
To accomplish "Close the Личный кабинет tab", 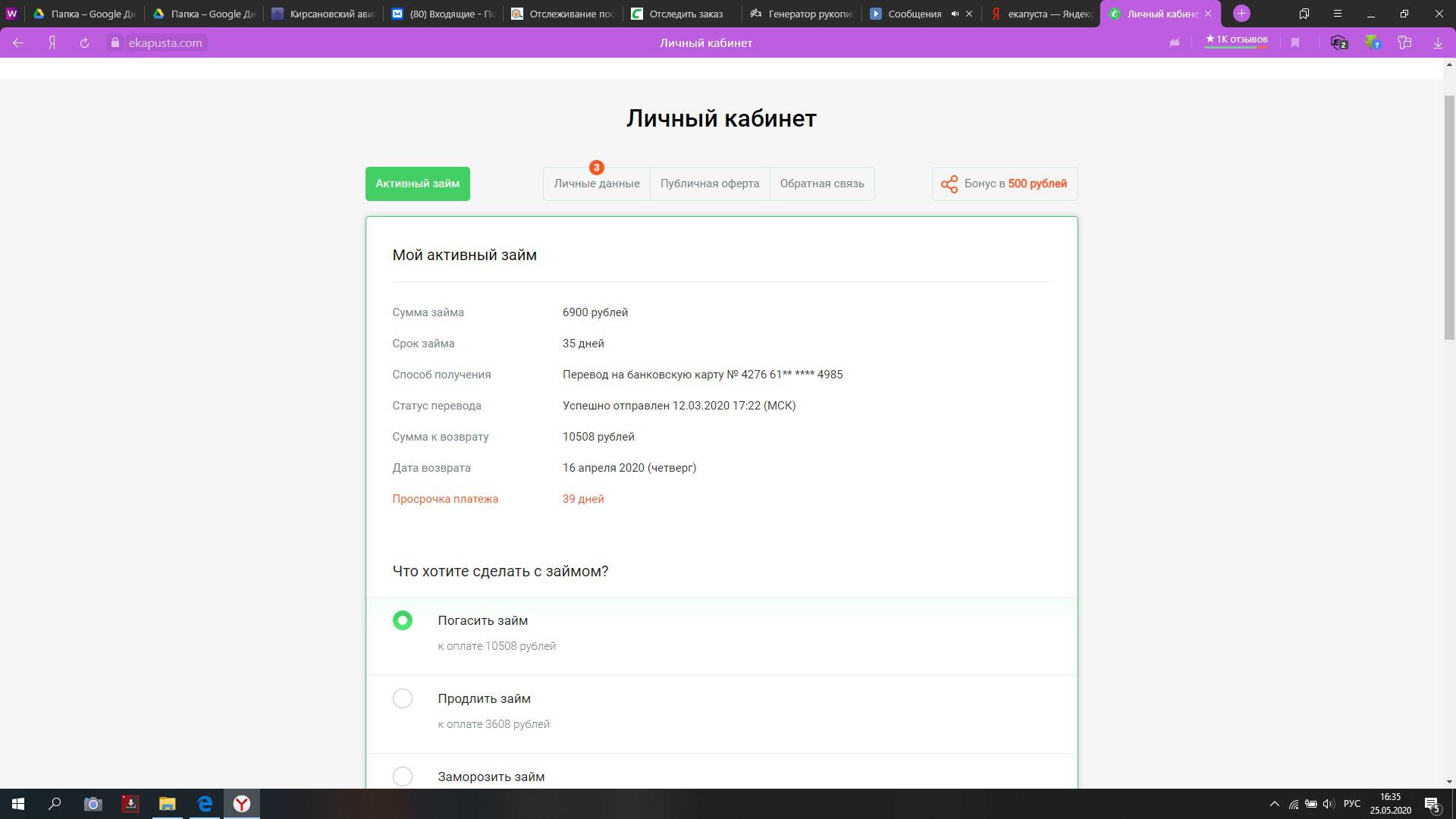I will (1208, 14).
